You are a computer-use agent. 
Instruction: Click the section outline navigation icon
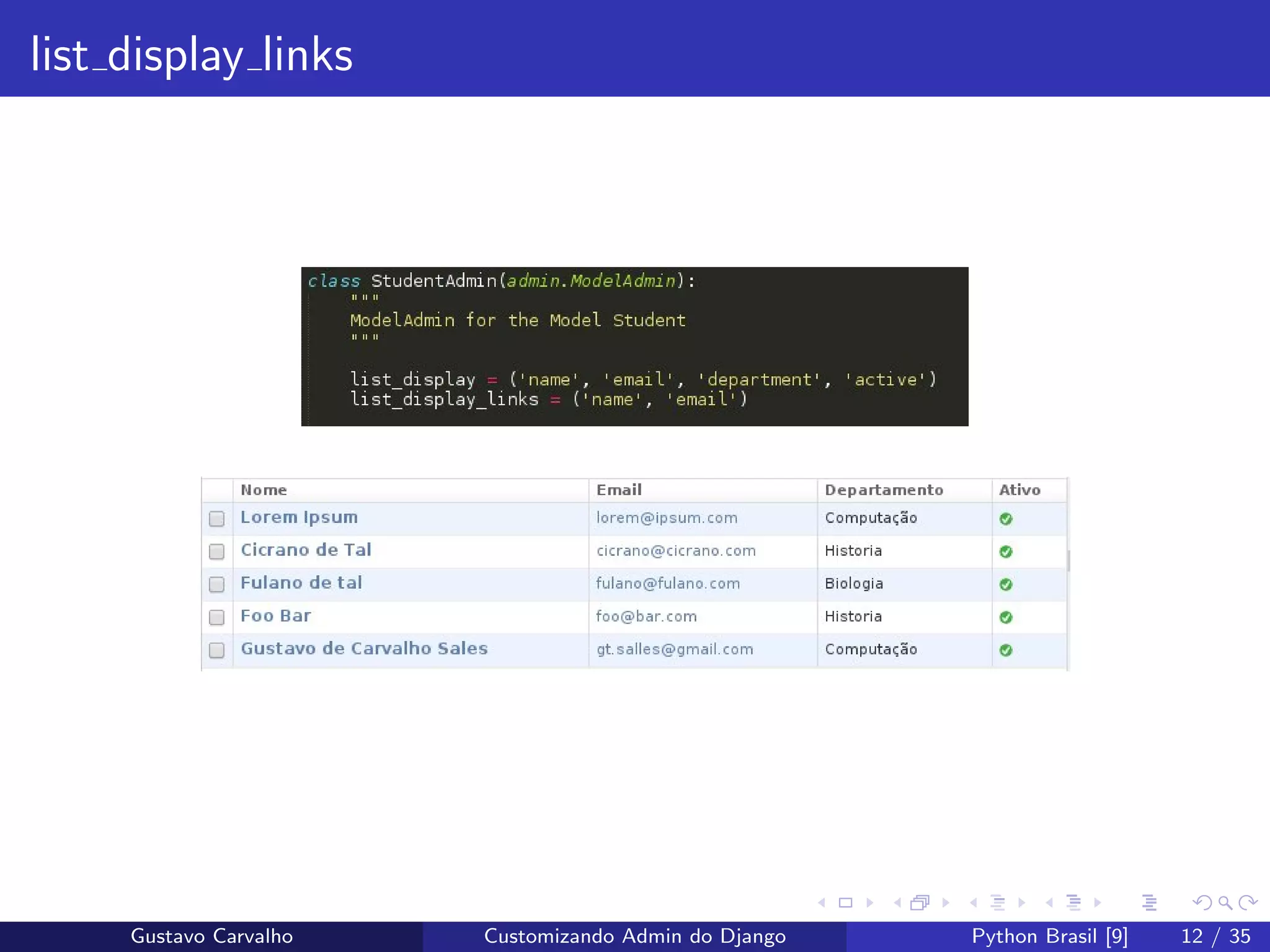click(x=1073, y=903)
